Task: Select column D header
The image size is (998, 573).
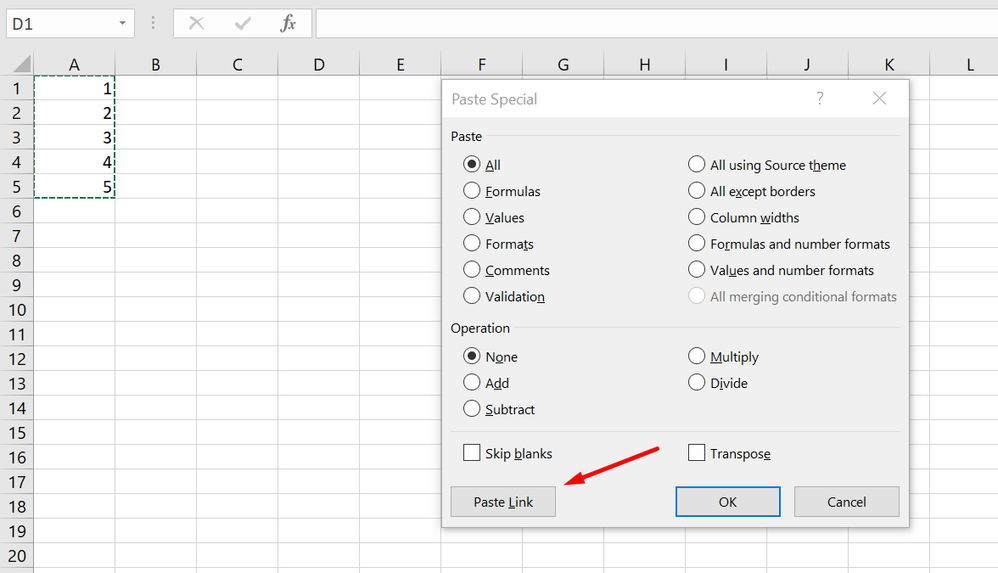Action: point(319,64)
